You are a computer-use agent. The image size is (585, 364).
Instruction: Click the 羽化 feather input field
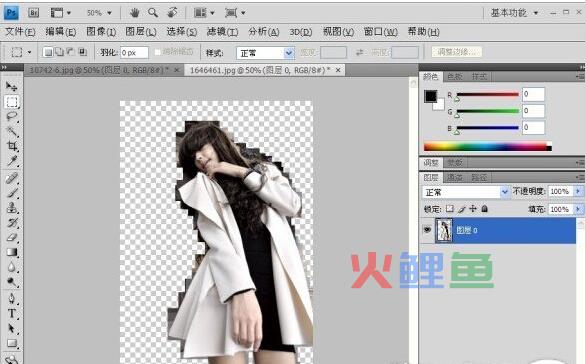coord(134,53)
